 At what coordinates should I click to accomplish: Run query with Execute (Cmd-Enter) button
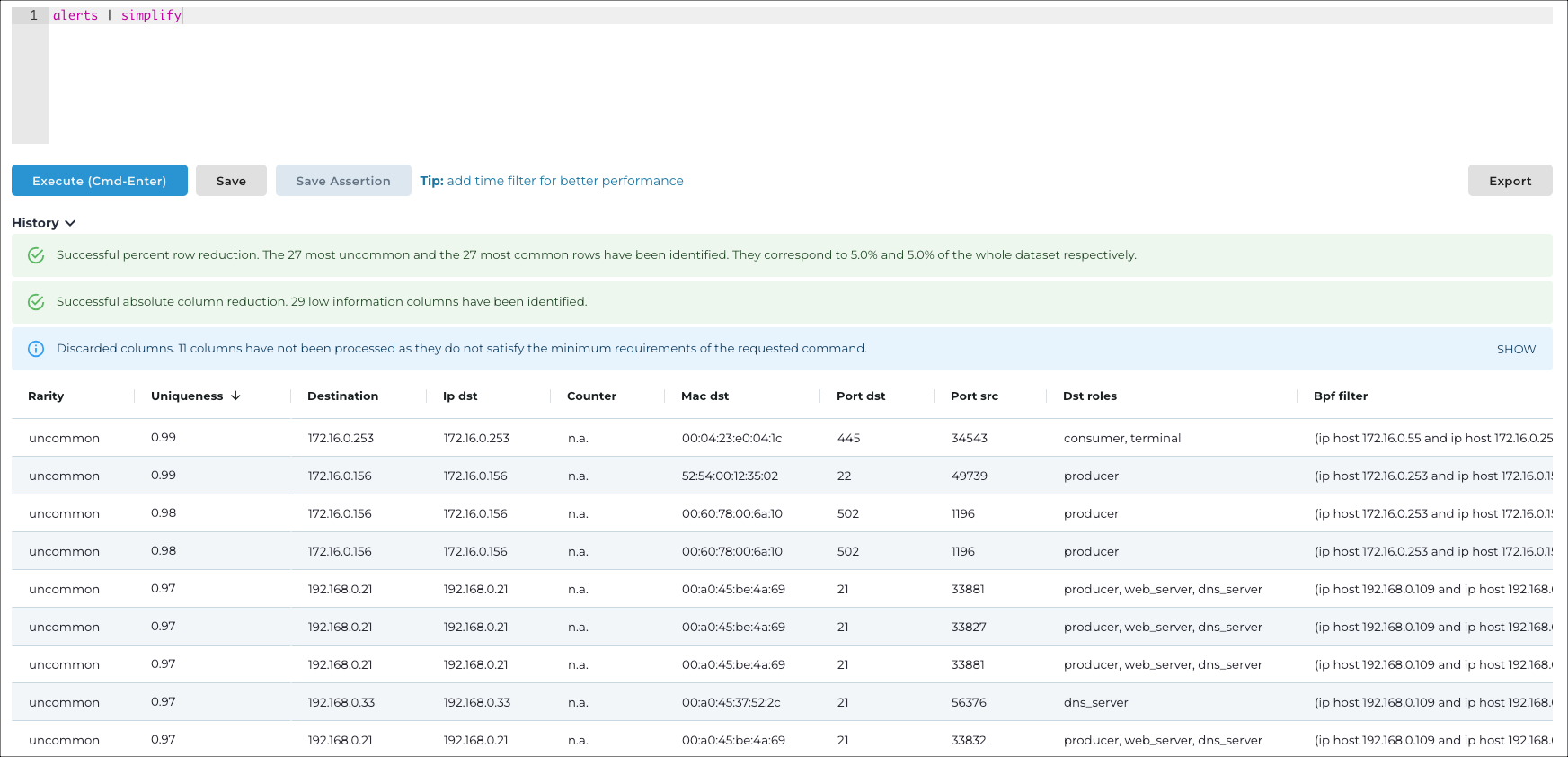[100, 181]
